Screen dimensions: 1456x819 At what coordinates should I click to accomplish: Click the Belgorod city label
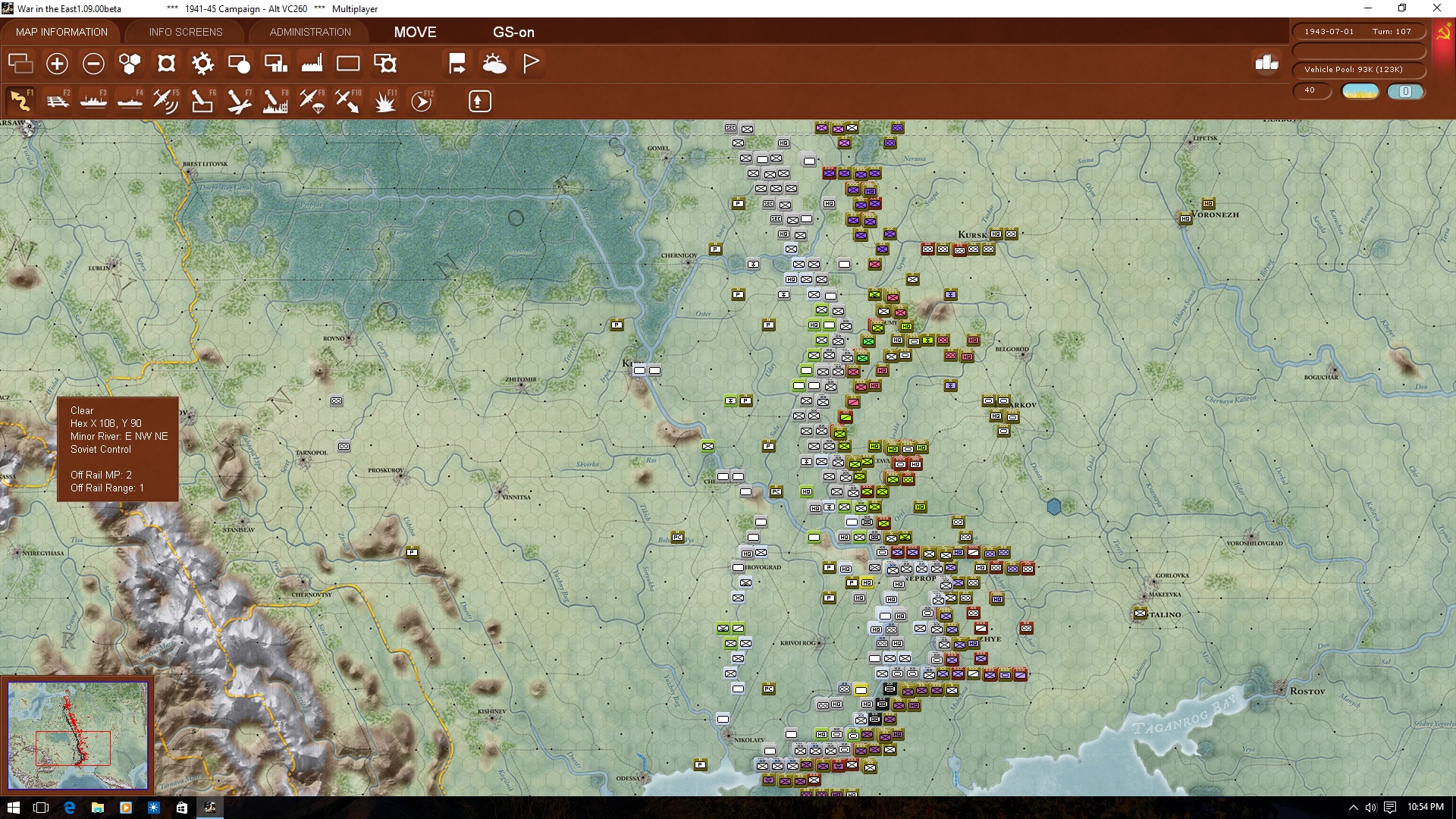pyautogui.click(x=1012, y=350)
